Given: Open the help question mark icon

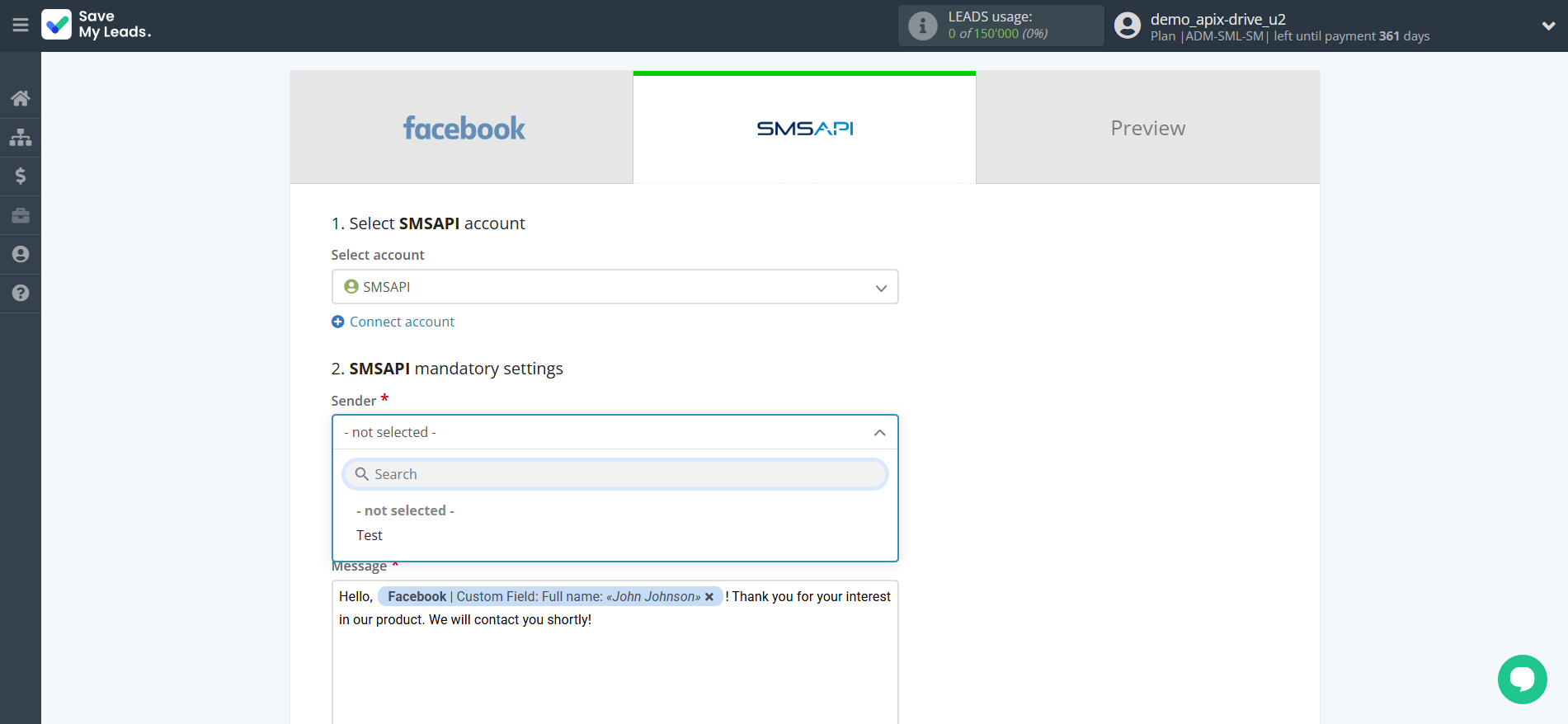Looking at the screenshot, I should click(21, 293).
